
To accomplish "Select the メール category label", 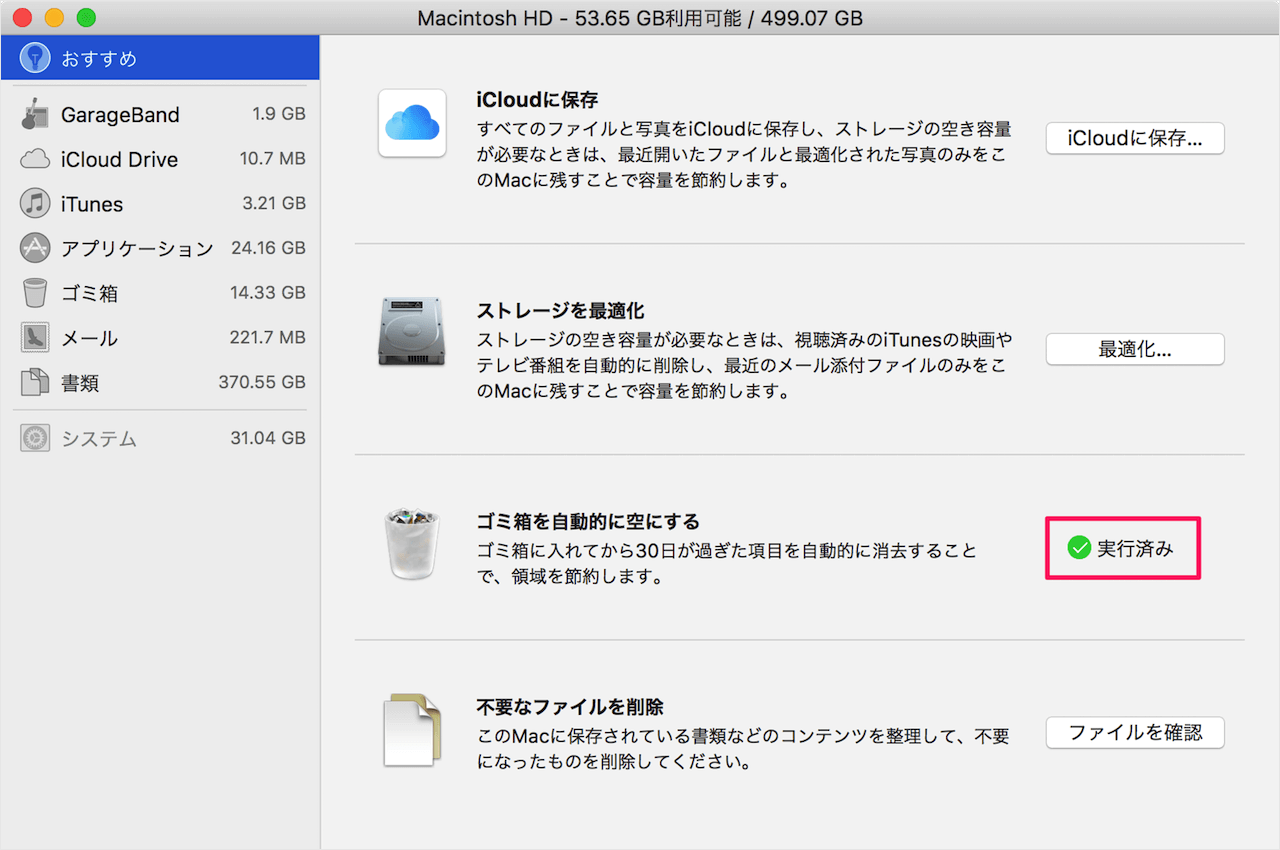I will (x=89, y=339).
